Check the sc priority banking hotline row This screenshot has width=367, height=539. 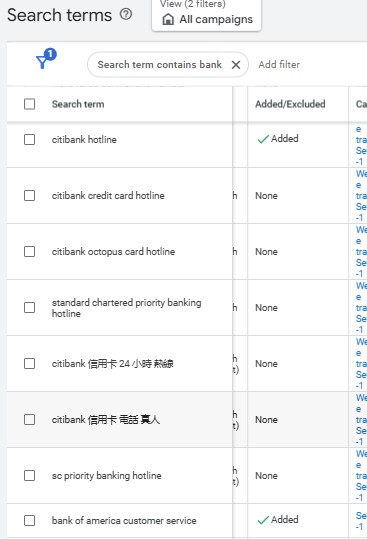click(30, 476)
